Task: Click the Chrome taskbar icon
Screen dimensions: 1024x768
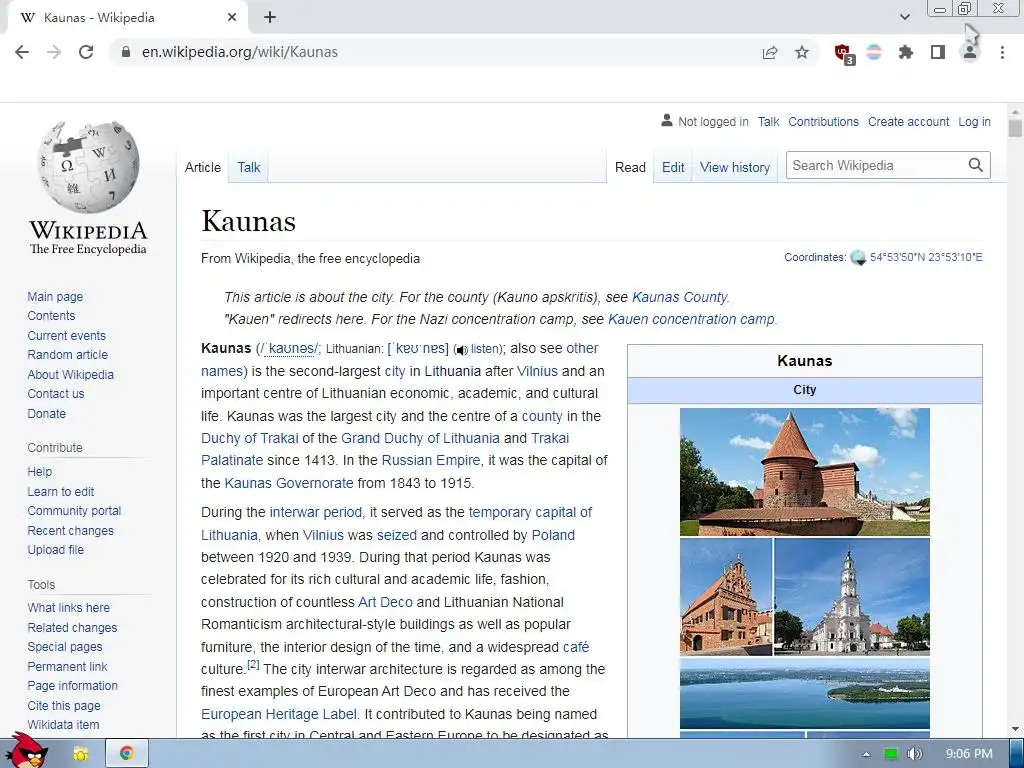Action: 127,754
